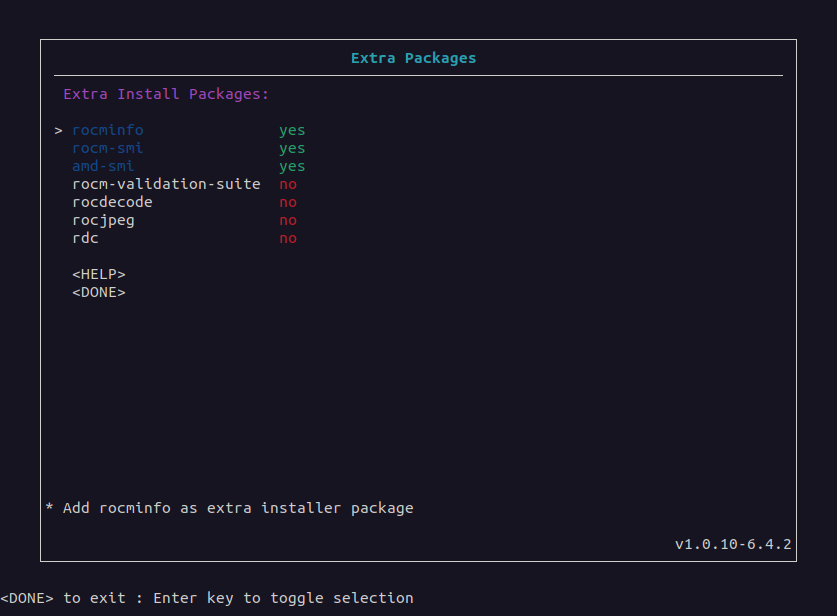Select the rocm-smi package entry

[108, 148]
